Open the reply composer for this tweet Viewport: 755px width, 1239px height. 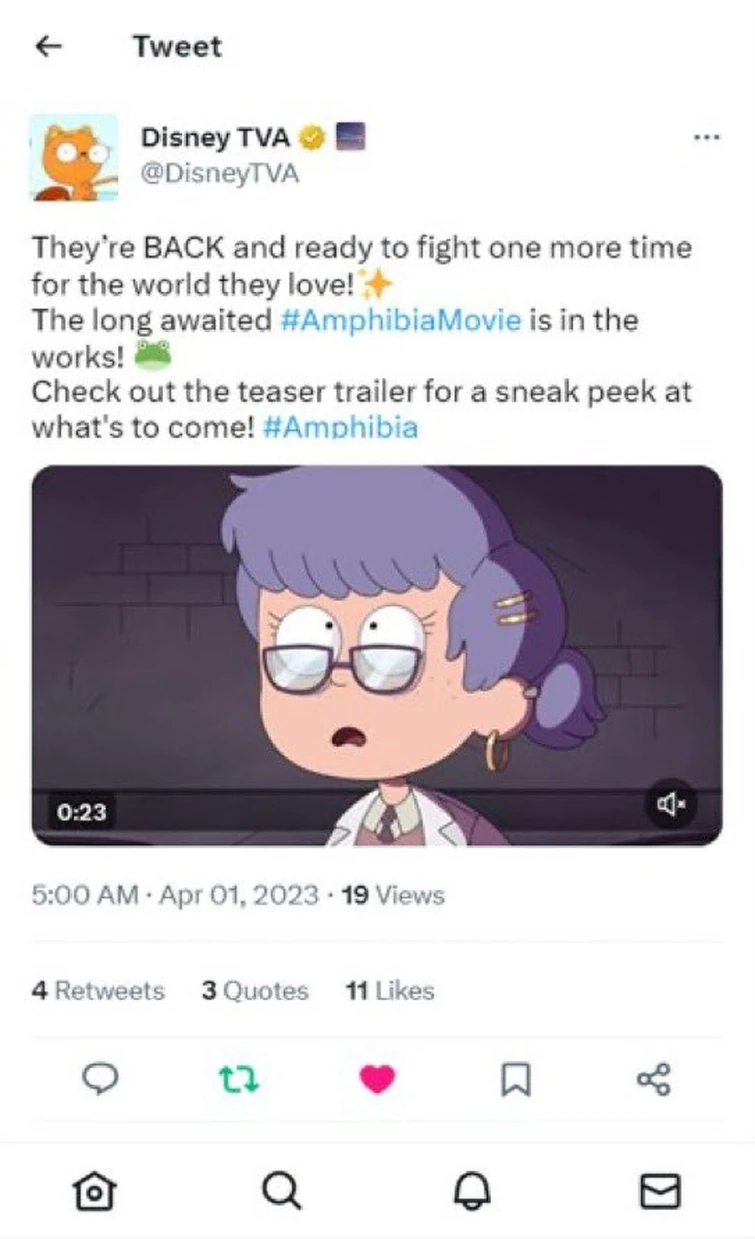coord(99,1079)
